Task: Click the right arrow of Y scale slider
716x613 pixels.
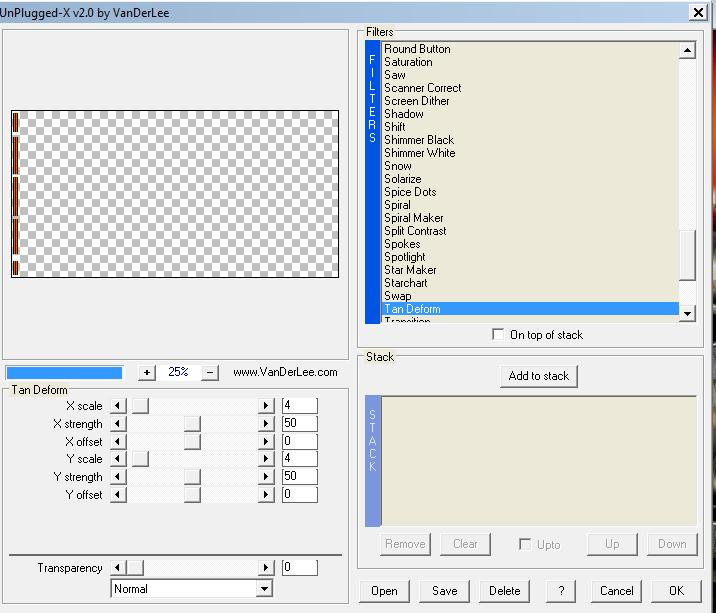Action: pos(266,459)
